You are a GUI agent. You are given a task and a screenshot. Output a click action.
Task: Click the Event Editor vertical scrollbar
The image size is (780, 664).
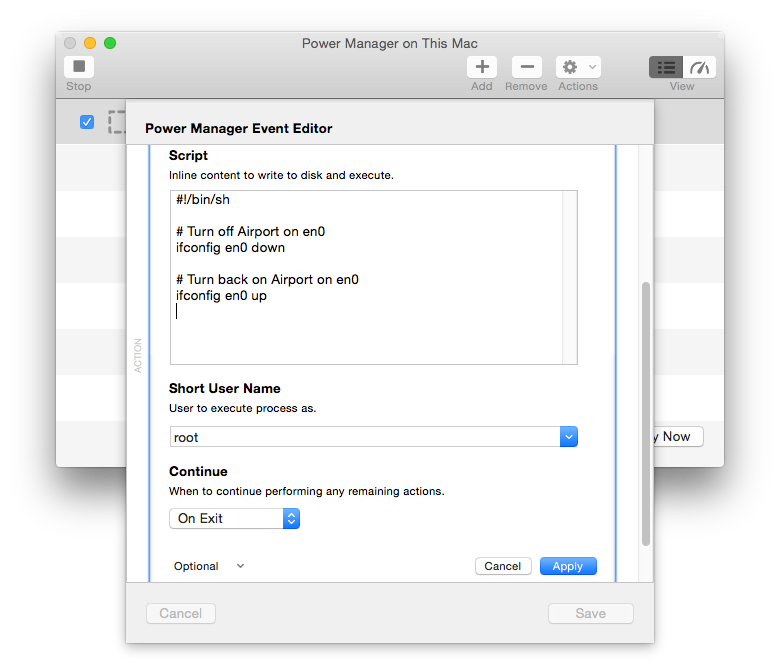(646, 414)
